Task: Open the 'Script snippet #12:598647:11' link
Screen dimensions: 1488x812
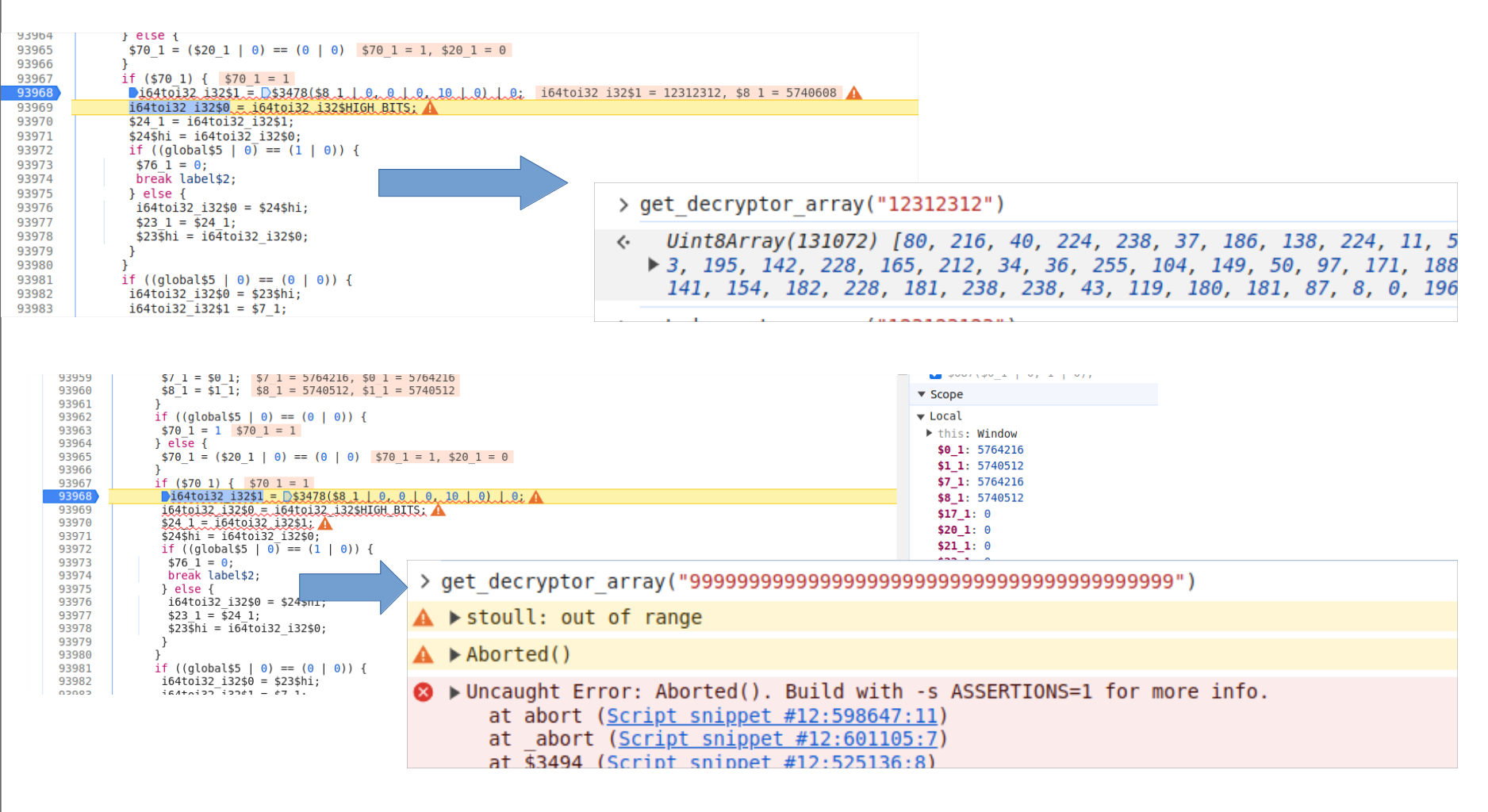Action: (x=771, y=716)
